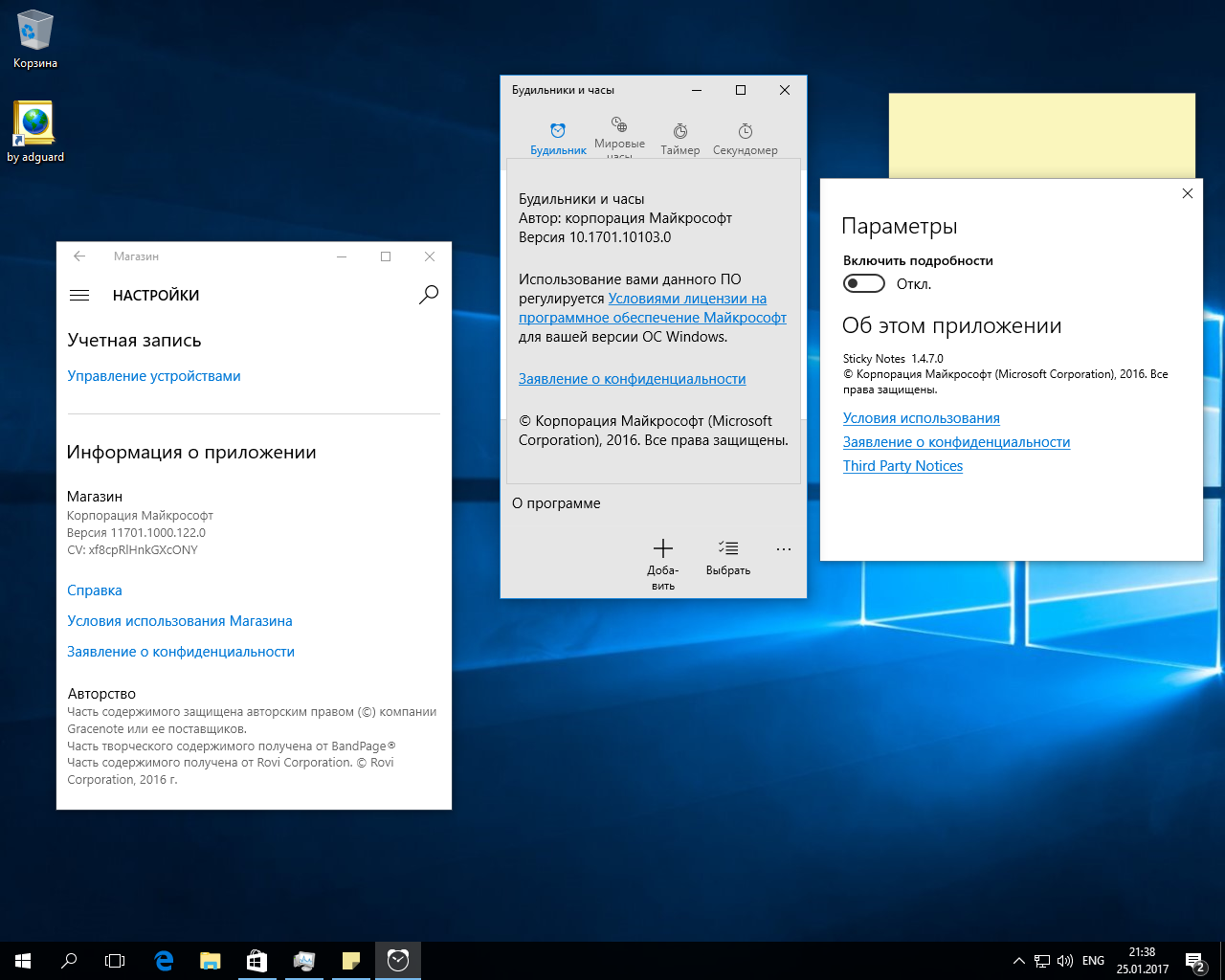
Task: Click the taskbar search icon
Action: 69,961
